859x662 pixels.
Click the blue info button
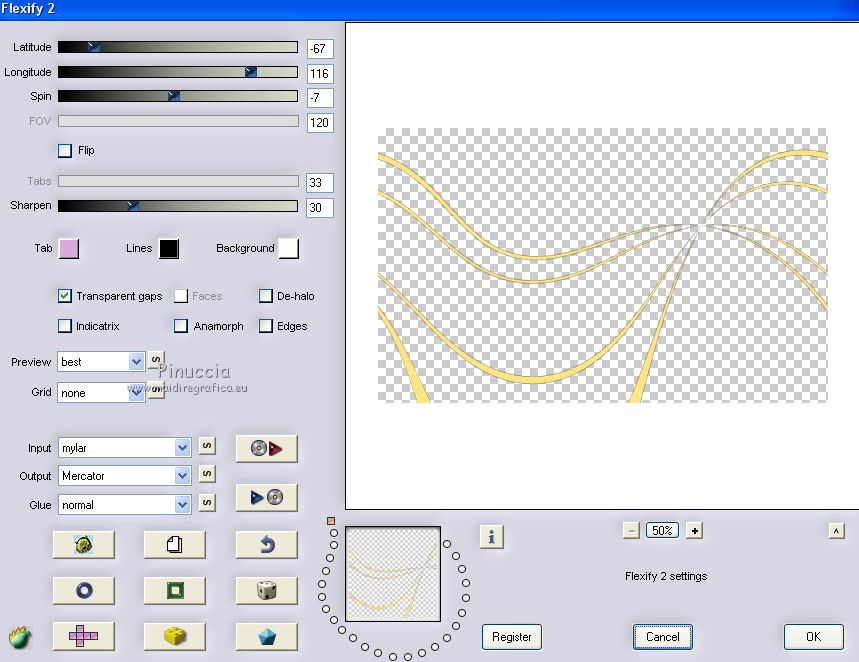491,537
